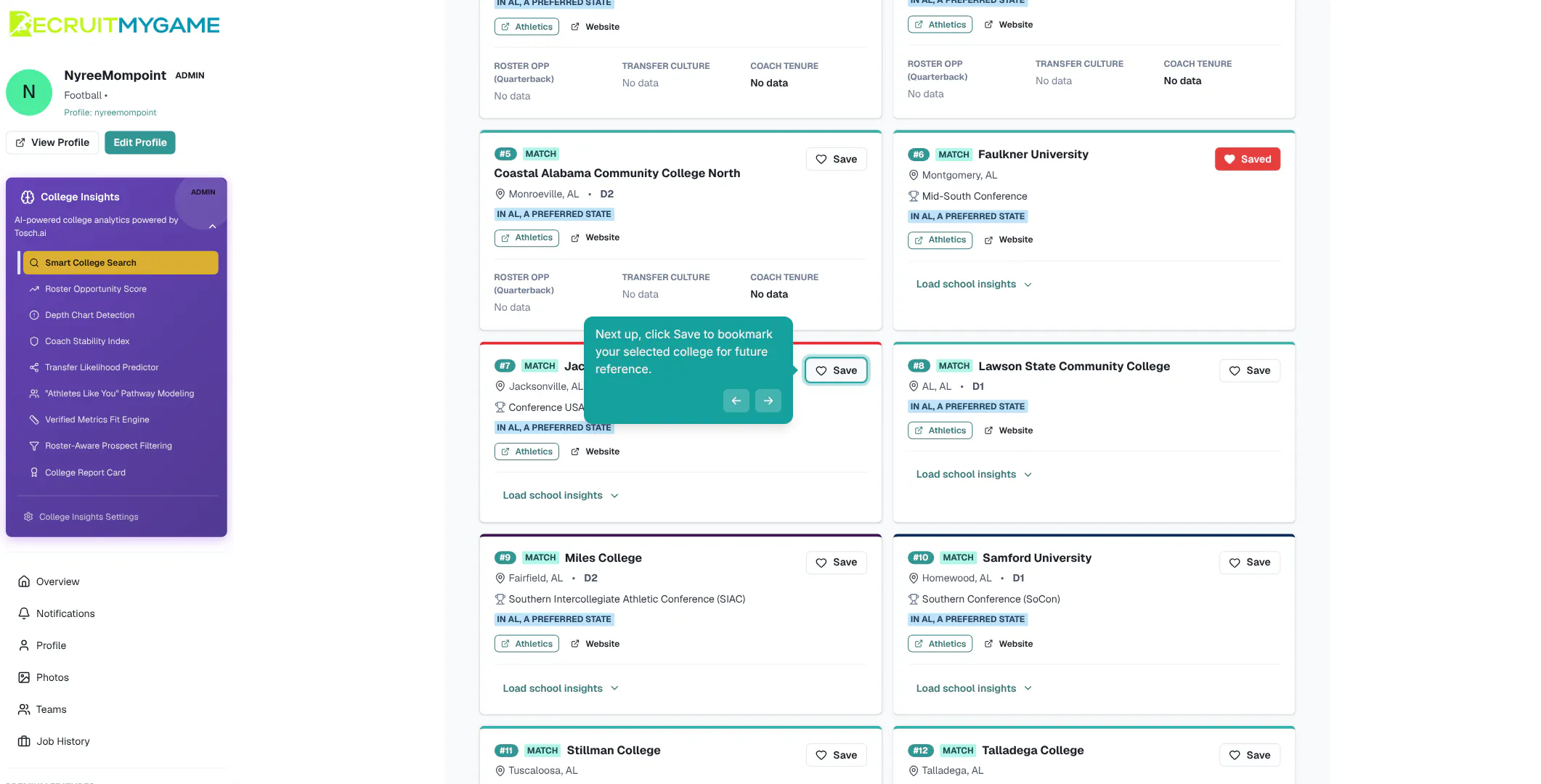Unsave Faulkner University with Saved heart
The image size is (1541, 784).
coord(1248,159)
